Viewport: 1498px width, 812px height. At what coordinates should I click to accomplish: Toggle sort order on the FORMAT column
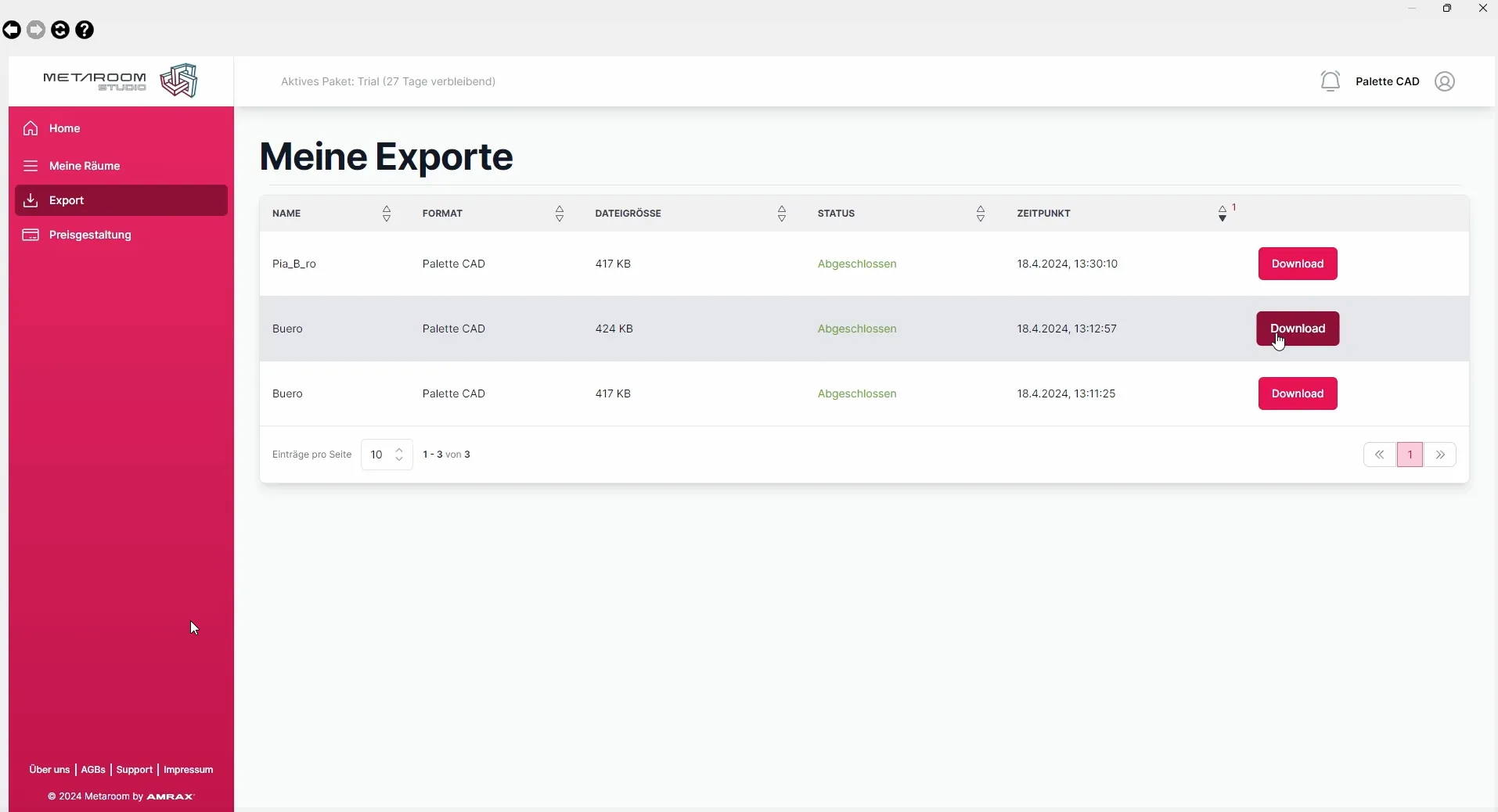pos(560,214)
